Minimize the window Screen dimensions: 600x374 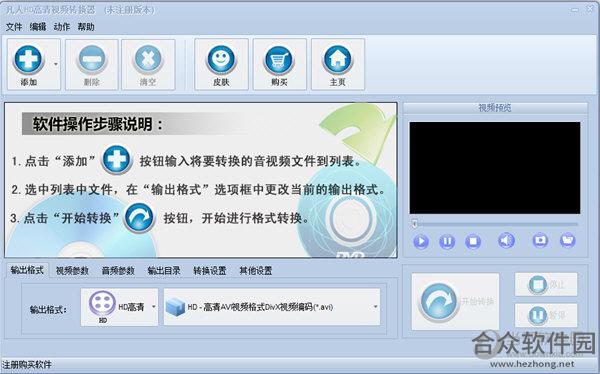[x=575, y=10]
